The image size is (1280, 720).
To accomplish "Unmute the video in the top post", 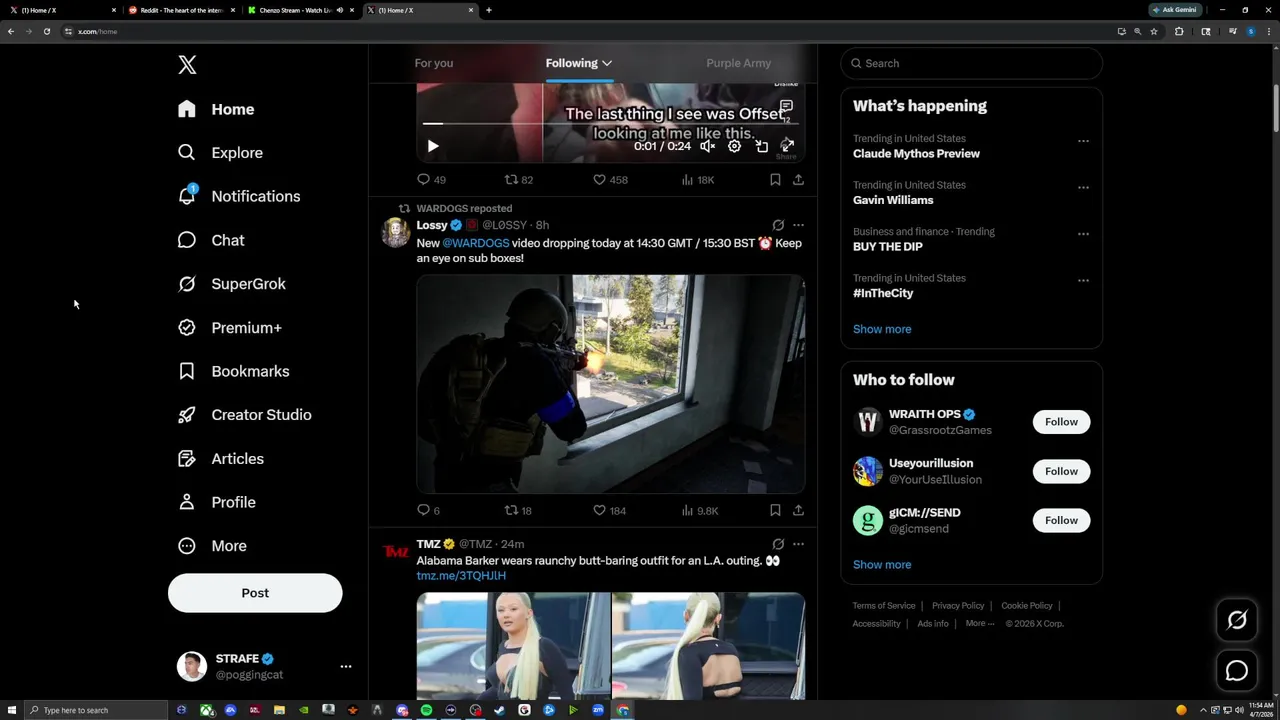I will pyautogui.click(x=707, y=146).
